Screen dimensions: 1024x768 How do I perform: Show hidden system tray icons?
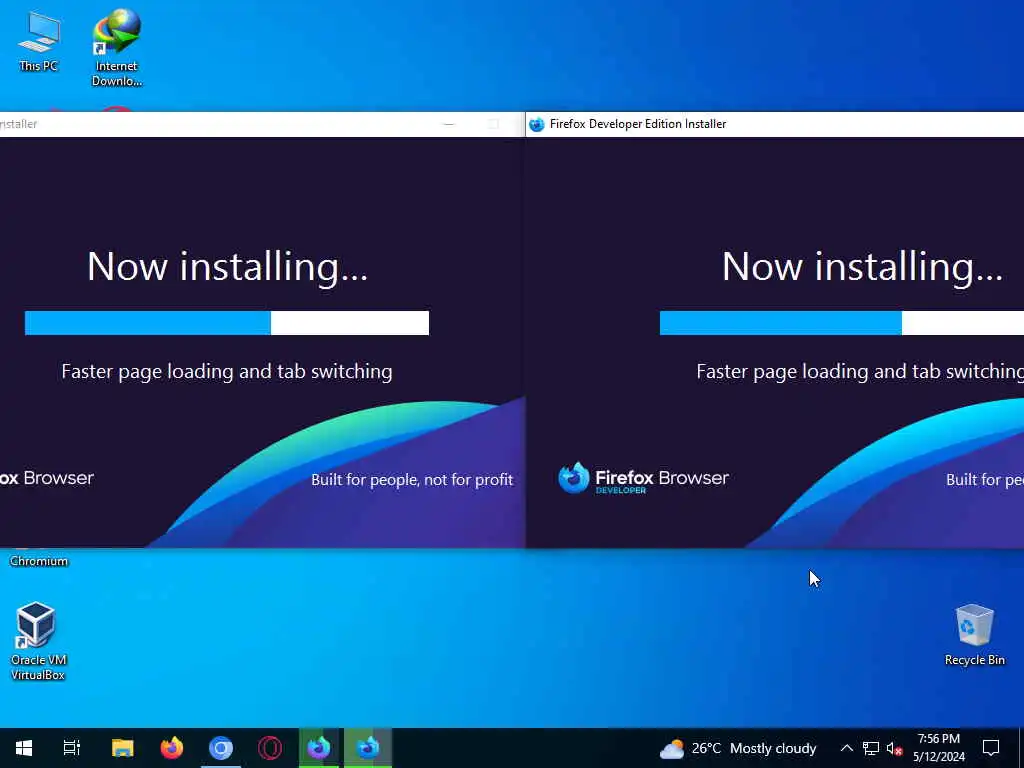pos(846,748)
